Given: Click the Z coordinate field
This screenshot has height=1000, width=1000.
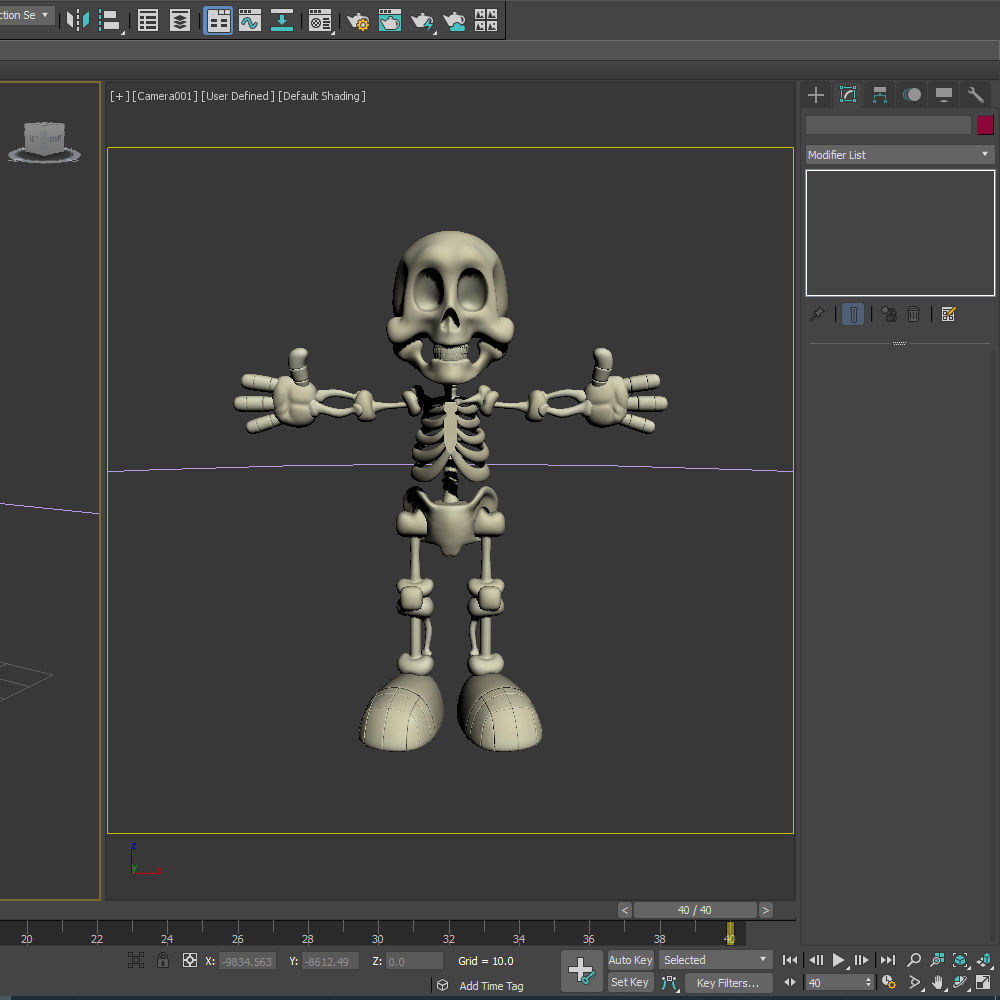Looking at the screenshot, I should (415, 961).
